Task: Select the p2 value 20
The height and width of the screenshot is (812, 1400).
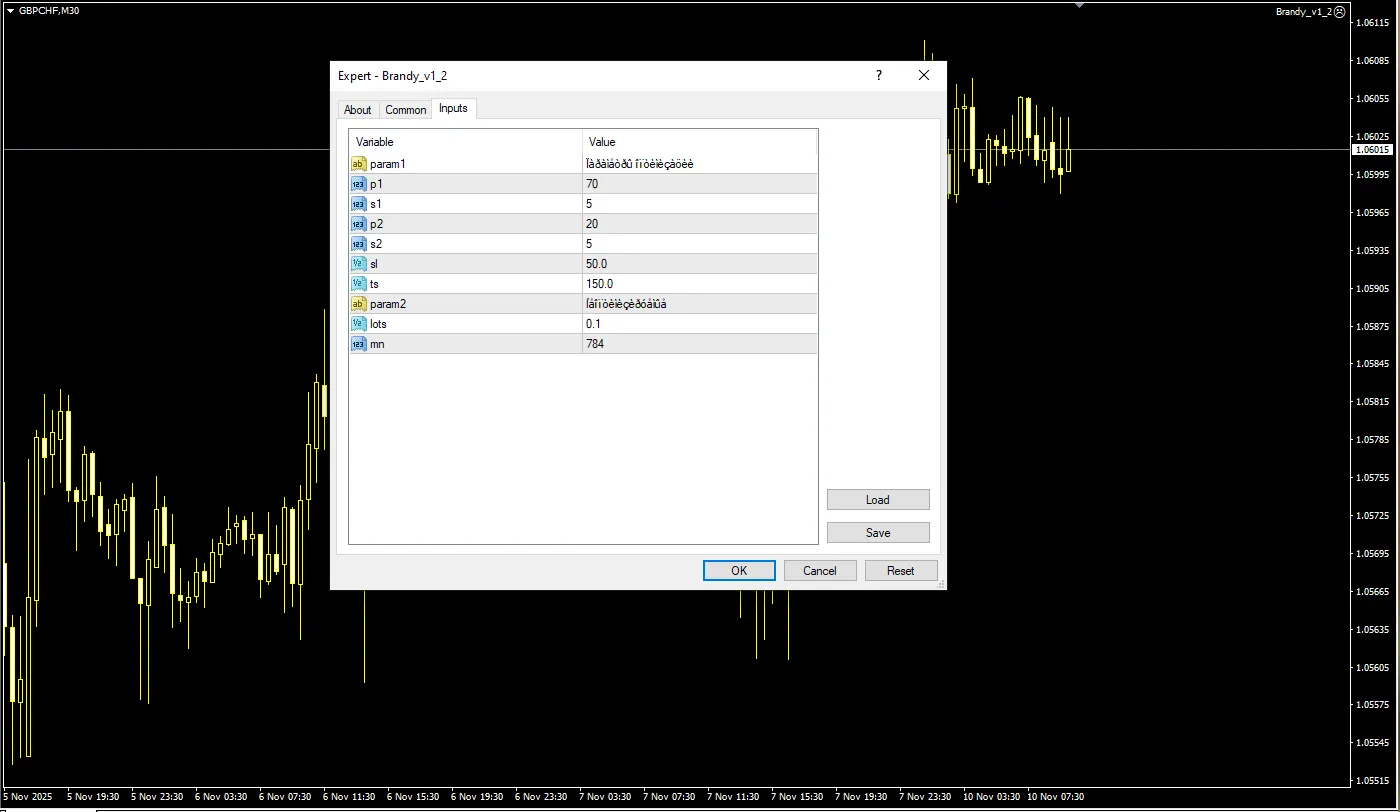Action: click(592, 224)
